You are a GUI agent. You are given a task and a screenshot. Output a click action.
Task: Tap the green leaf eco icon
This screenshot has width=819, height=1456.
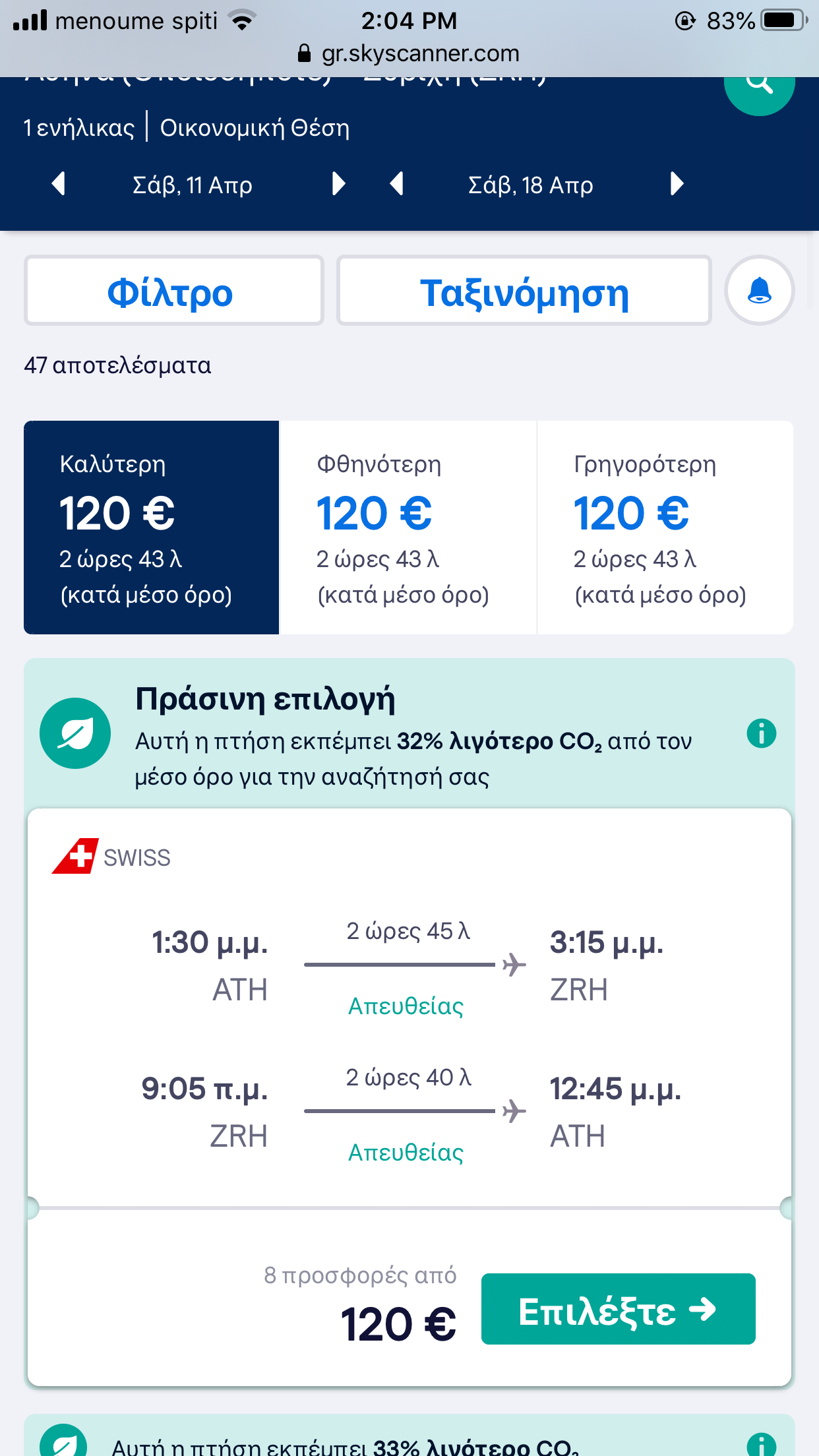coord(75,733)
